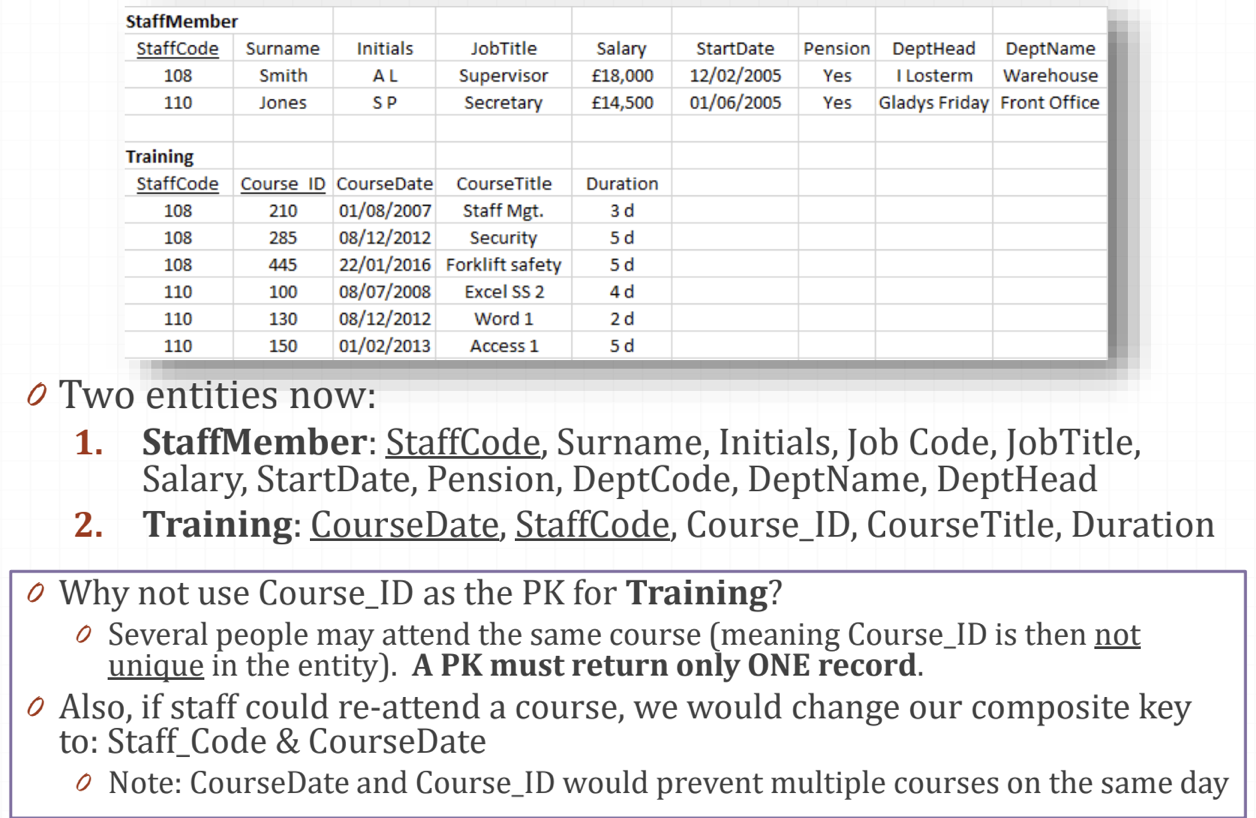Click the Training table title cell

point(160,156)
